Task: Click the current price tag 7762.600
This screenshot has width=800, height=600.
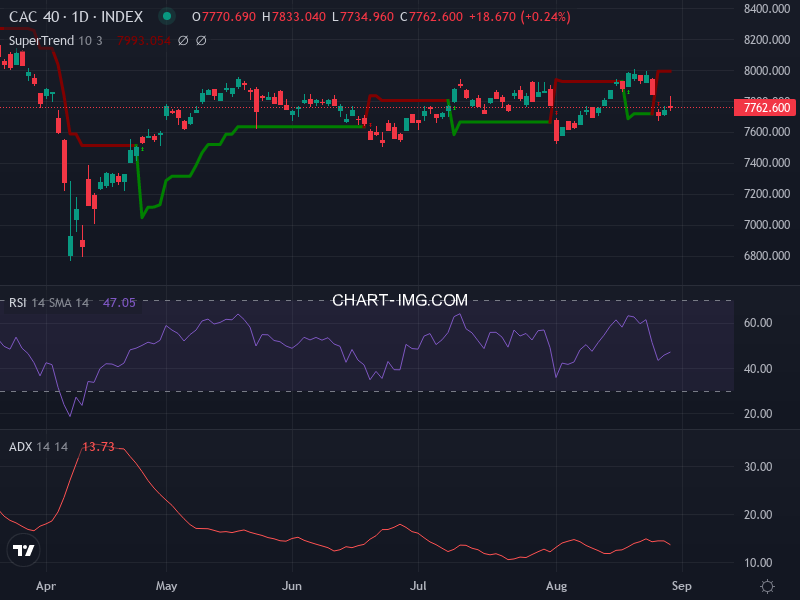Action: 765,108
